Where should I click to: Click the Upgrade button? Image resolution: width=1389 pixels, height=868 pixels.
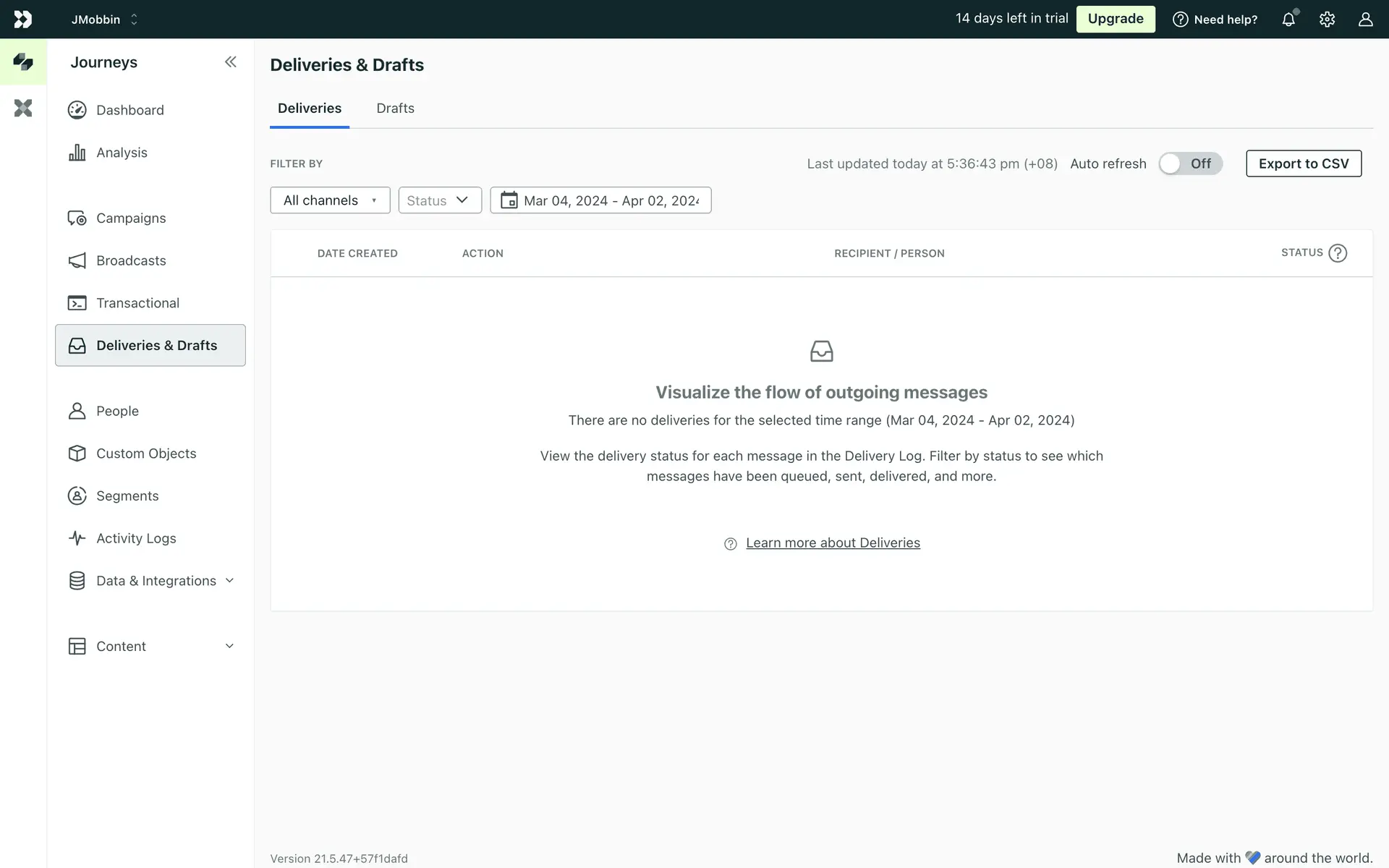pyautogui.click(x=1115, y=19)
